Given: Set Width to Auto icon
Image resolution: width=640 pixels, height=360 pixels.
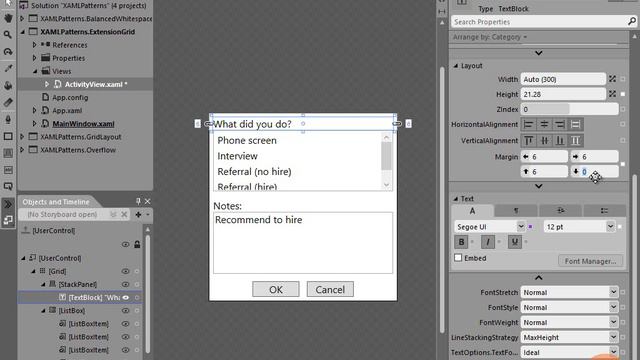Looking at the screenshot, I should [612, 79].
